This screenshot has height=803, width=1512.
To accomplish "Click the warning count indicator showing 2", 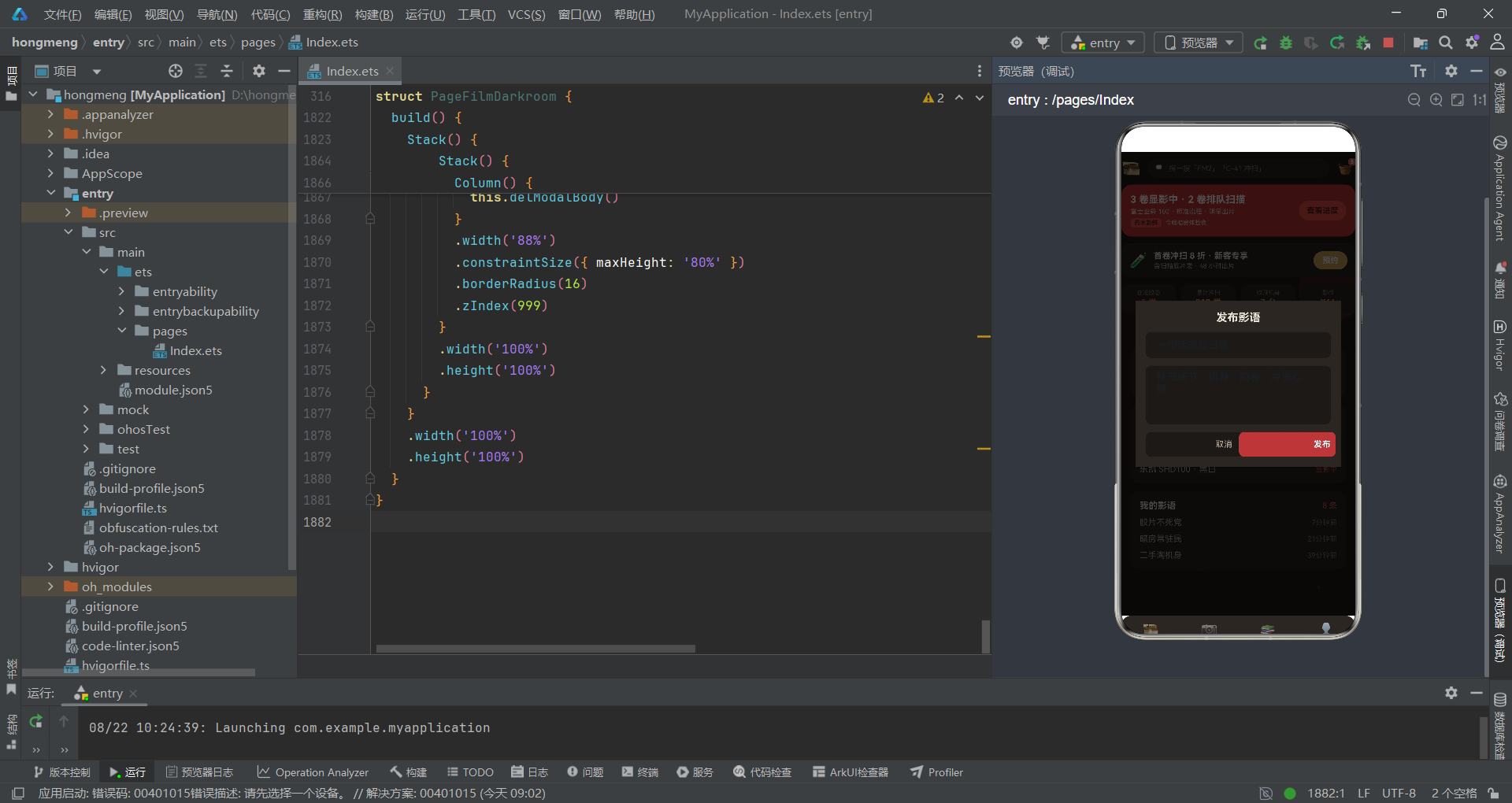I will pos(934,98).
